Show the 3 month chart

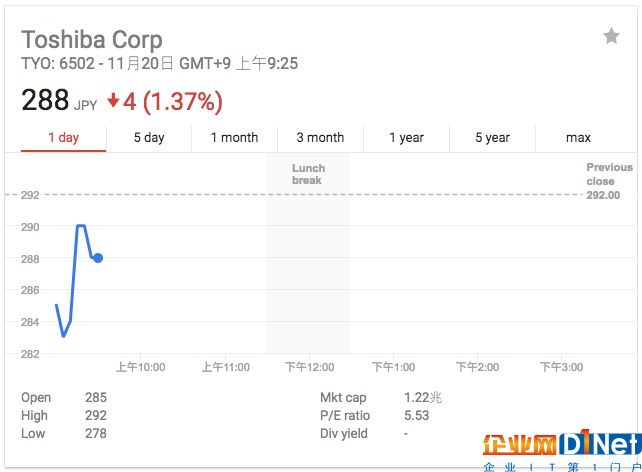click(320, 138)
